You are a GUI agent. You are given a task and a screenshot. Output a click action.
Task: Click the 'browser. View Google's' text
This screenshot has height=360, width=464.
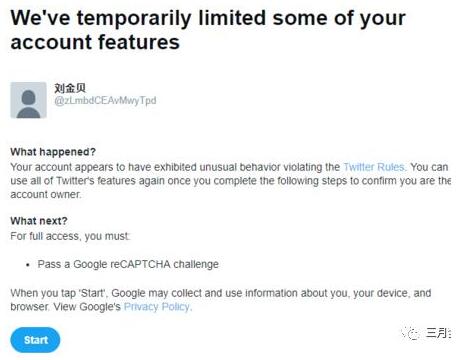click(65, 306)
